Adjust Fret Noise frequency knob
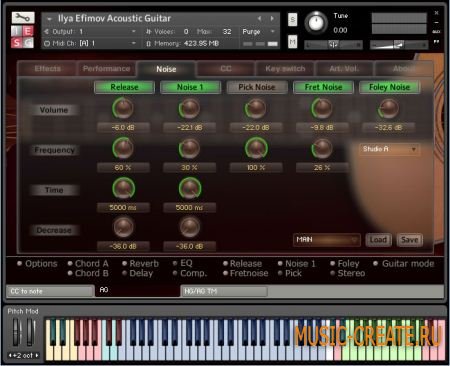The width and height of the screenshot is (450, 366). point(322,148)
